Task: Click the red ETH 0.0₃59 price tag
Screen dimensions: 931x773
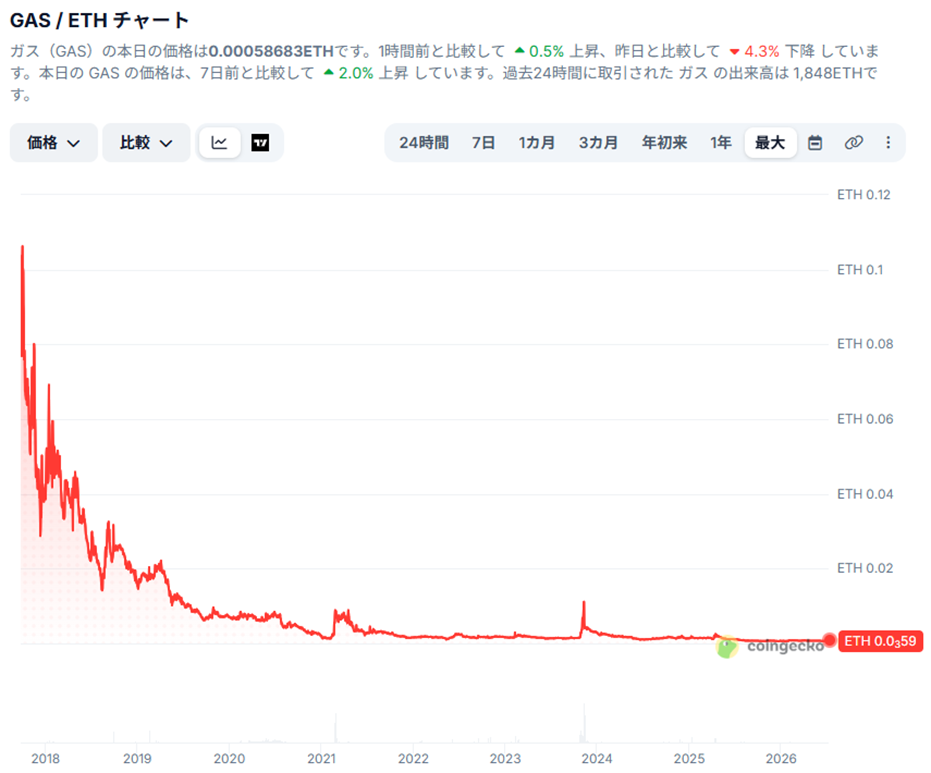Action: [881, 641]
